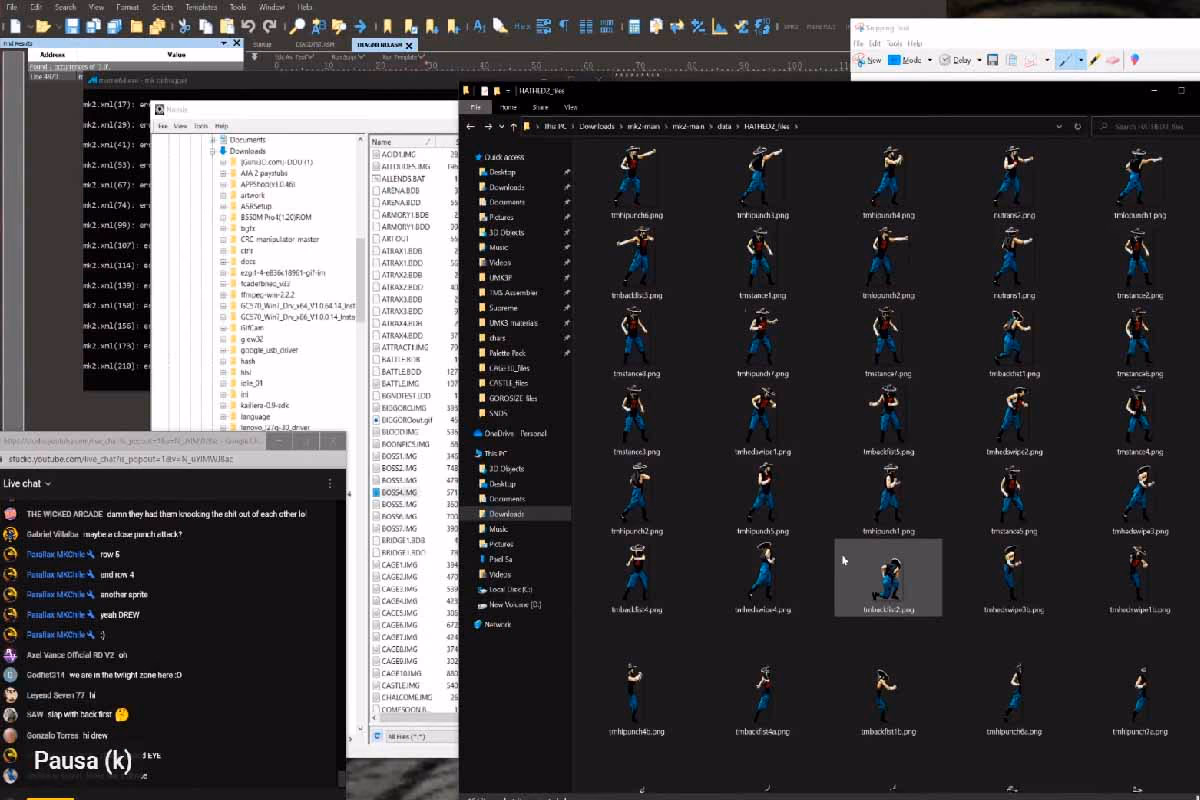Select Desktop under Quick access in Explorer
Image resolution: width=1200 pixels, height=800 pixels.
click(502, 172)
